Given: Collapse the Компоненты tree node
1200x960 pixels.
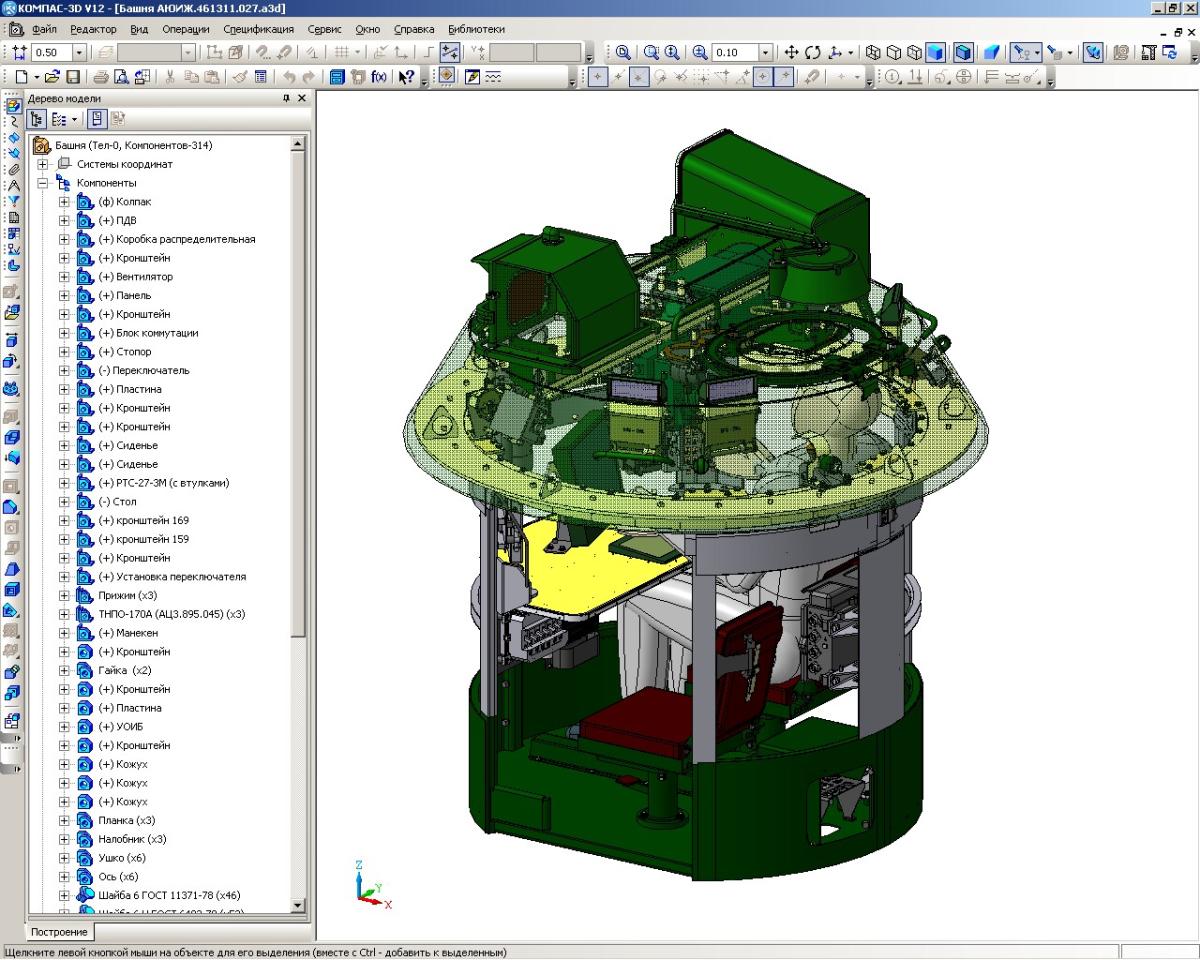Looking at the screenshot, I should tap(43, 183).
